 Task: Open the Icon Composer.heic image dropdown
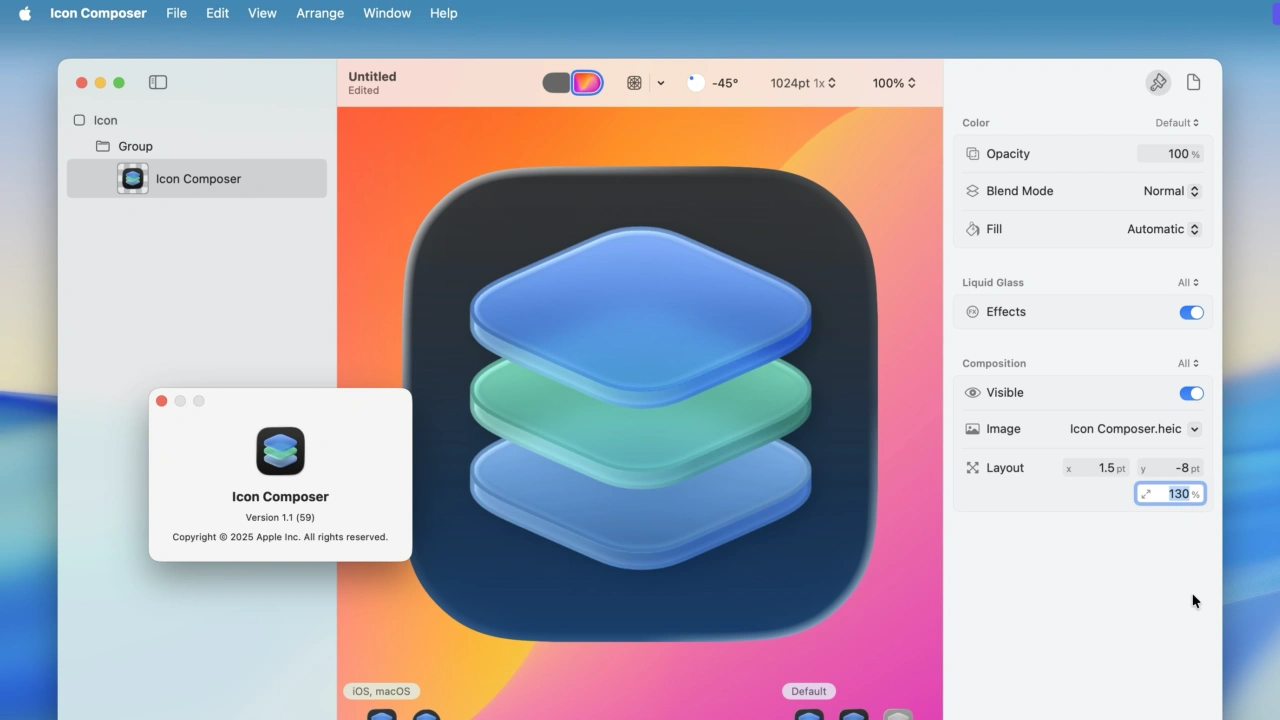[x=1195, y=429]
